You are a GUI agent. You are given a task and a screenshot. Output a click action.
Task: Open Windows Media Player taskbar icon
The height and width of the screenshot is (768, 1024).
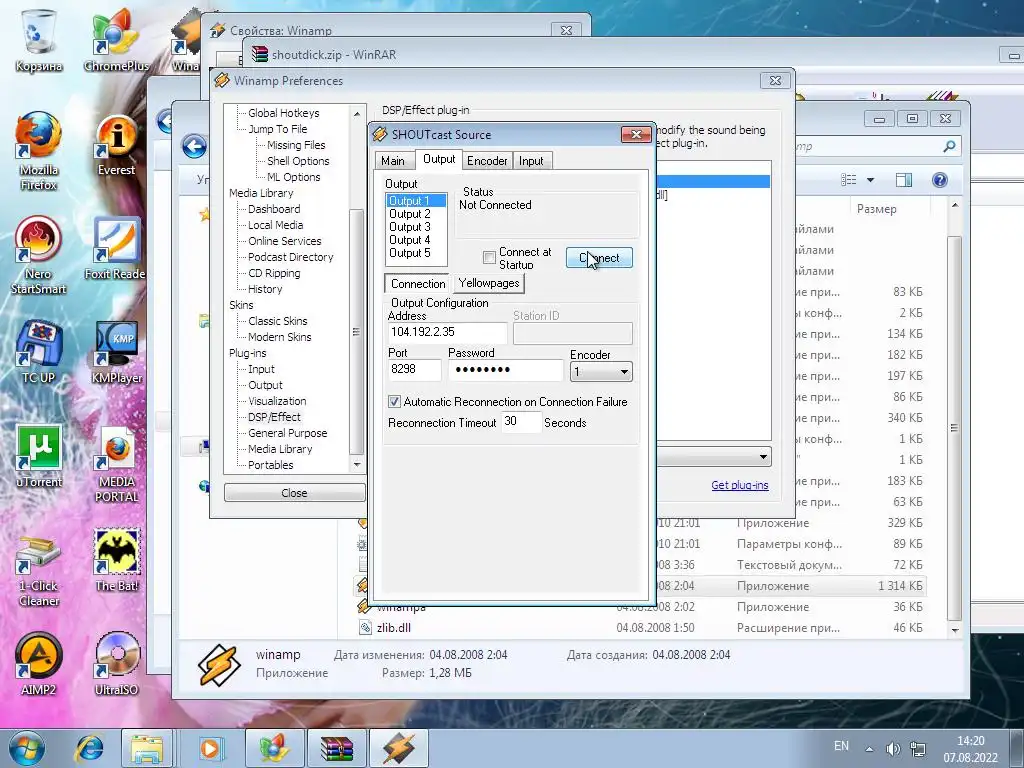[x=209, y=748]
